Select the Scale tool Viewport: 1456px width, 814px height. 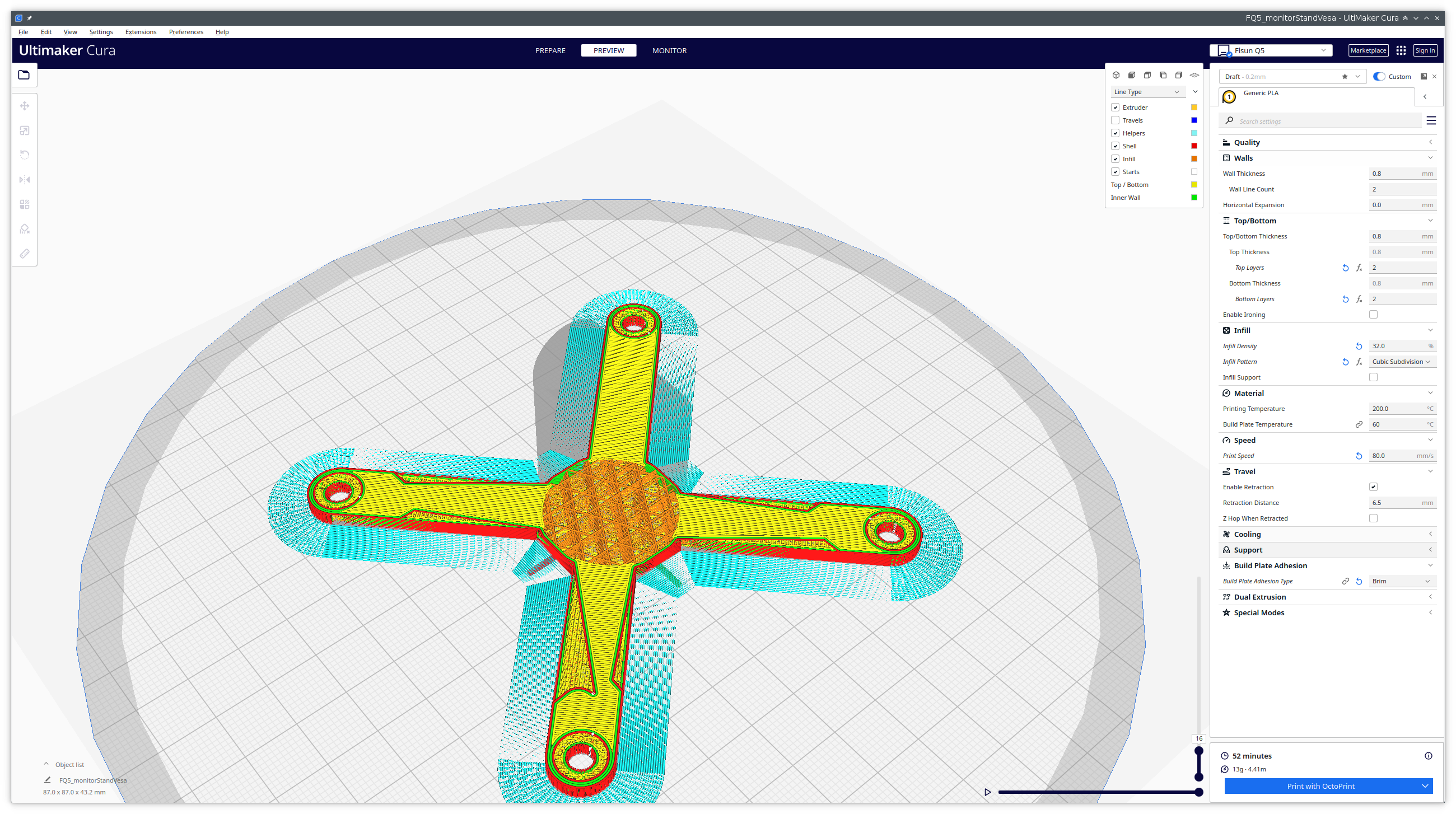point(24,130)
